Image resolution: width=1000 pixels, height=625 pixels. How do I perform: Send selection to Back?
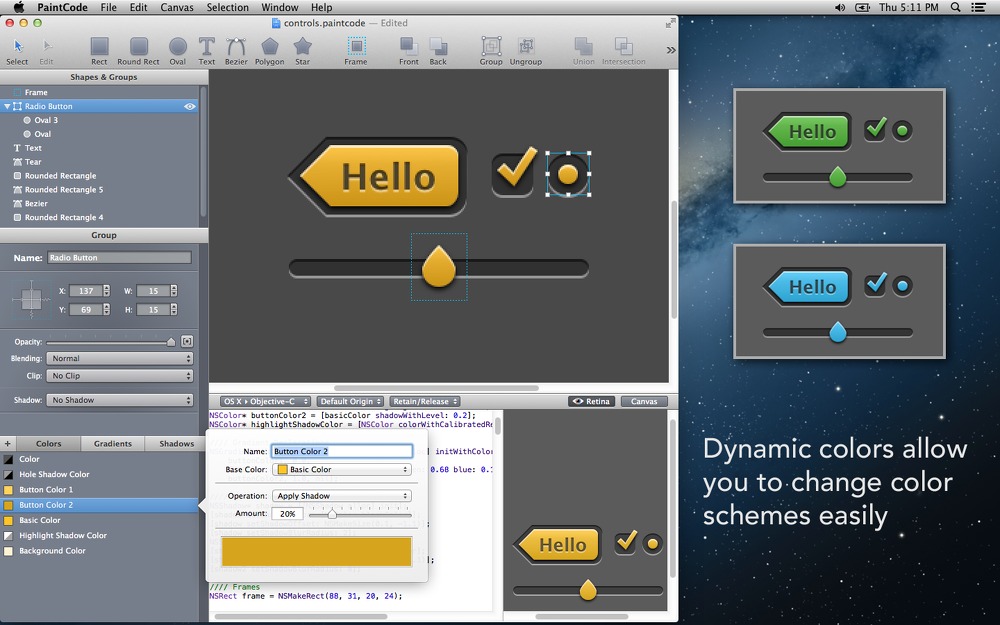click(x=438, y=51)
